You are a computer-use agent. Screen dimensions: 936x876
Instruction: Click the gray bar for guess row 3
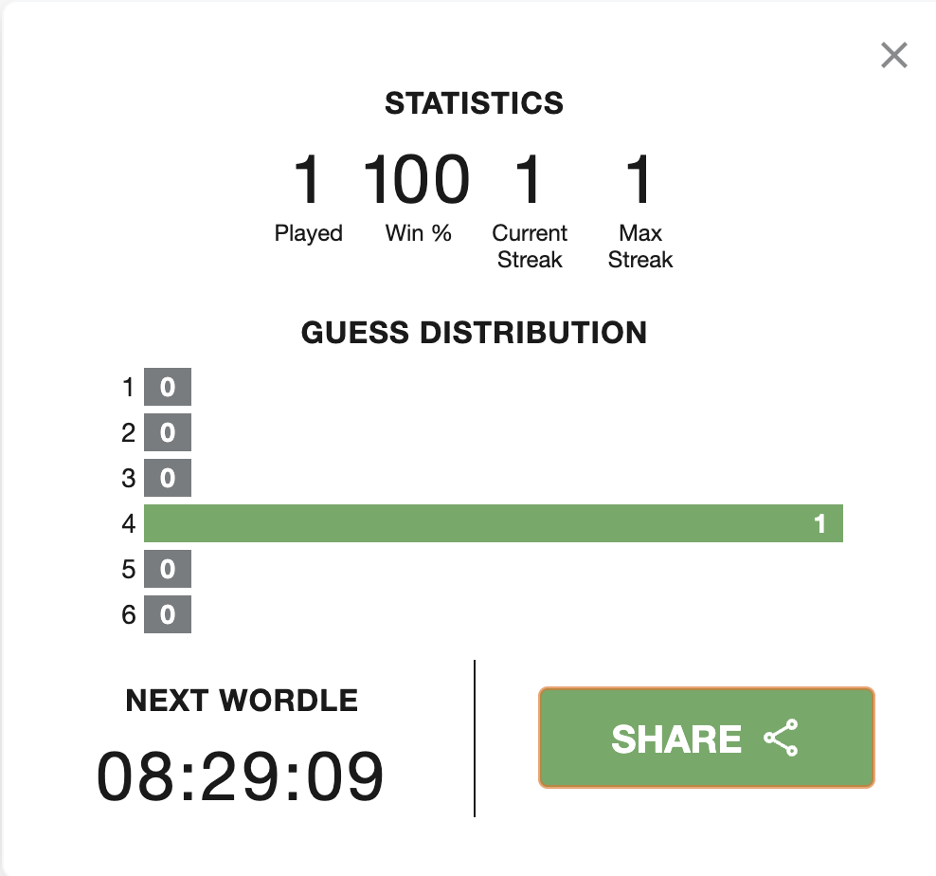pos(167,478)
